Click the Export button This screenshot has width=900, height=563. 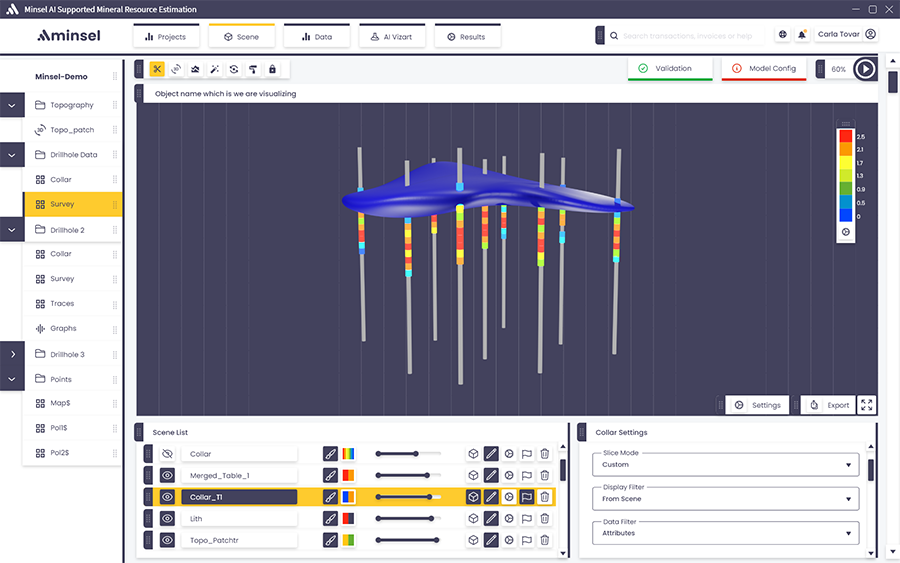(829, 405)
